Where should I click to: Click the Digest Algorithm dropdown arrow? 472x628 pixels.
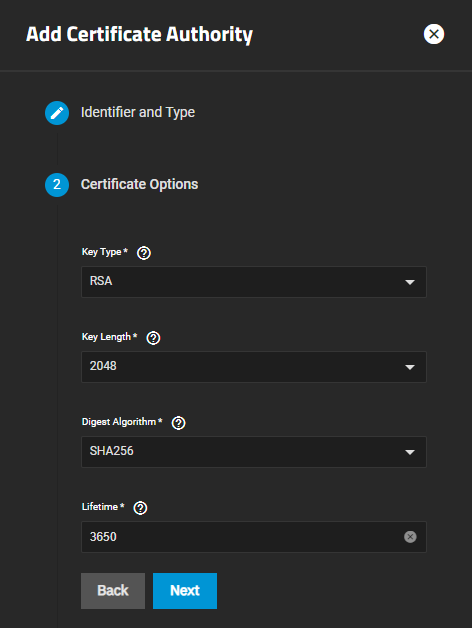coord(409,452)
